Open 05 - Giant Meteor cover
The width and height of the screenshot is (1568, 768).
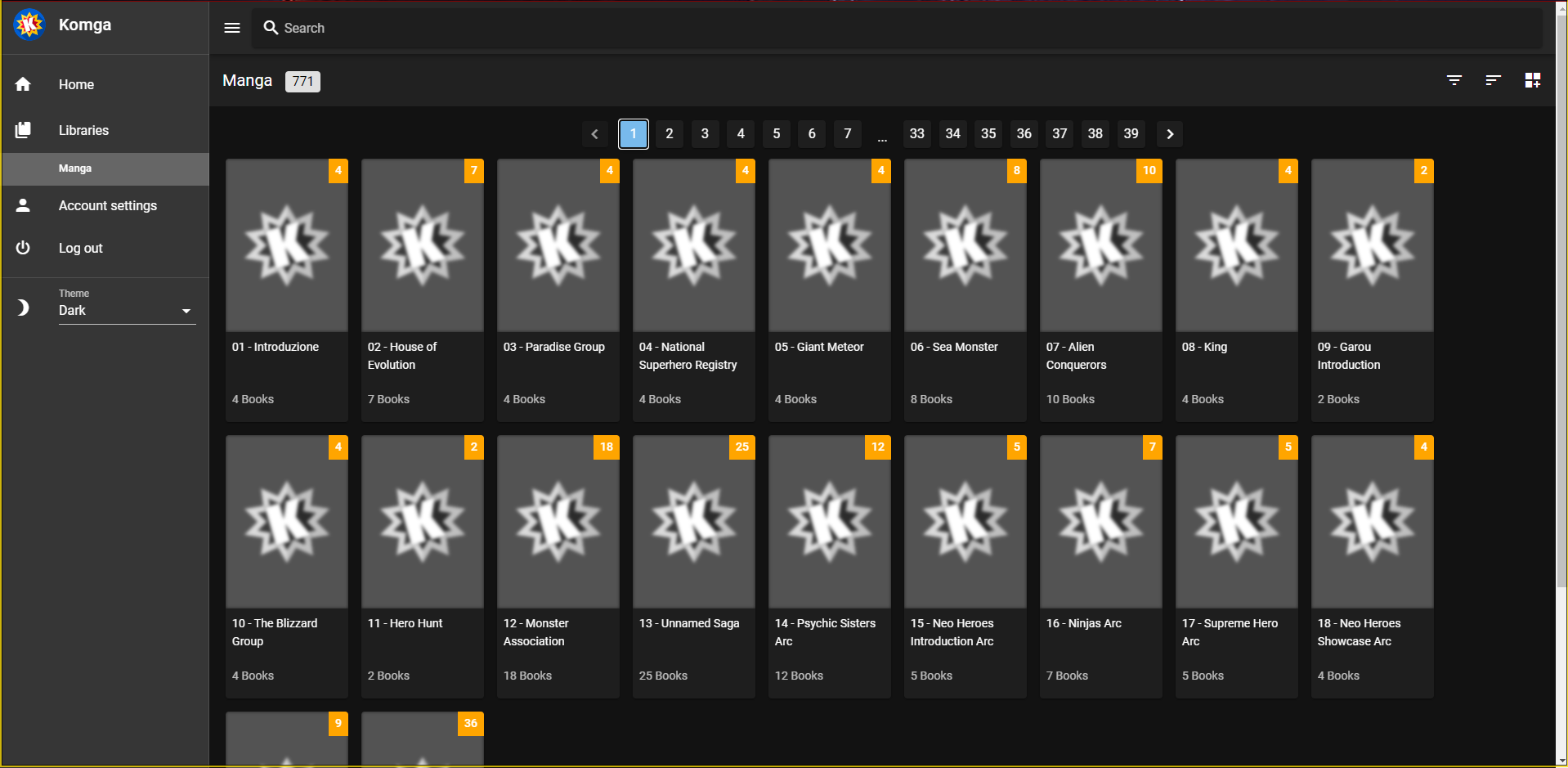[x=830, y=245]
